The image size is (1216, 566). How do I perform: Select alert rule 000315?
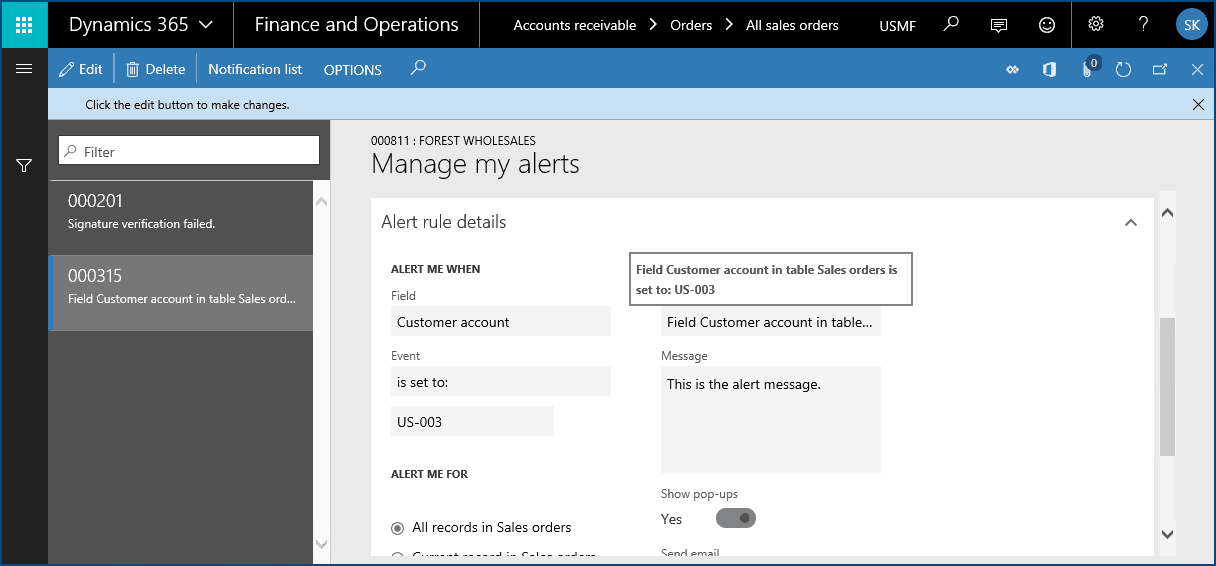click(181, 293)
